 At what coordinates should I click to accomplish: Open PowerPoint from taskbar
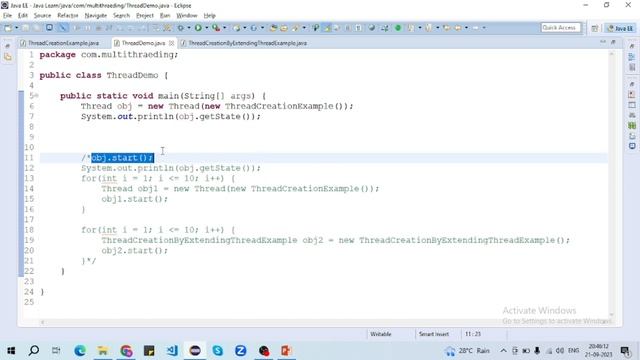click(x=286, y=351)
